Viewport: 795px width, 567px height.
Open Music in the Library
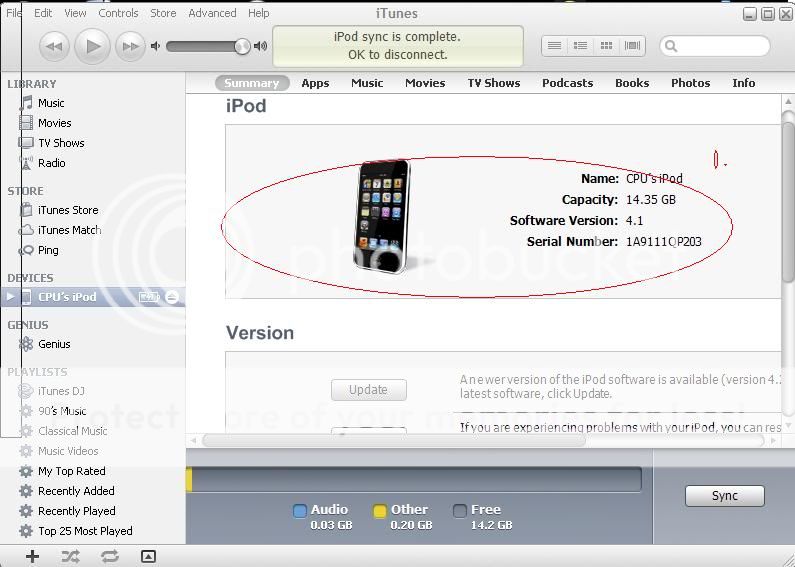[51, 103]
